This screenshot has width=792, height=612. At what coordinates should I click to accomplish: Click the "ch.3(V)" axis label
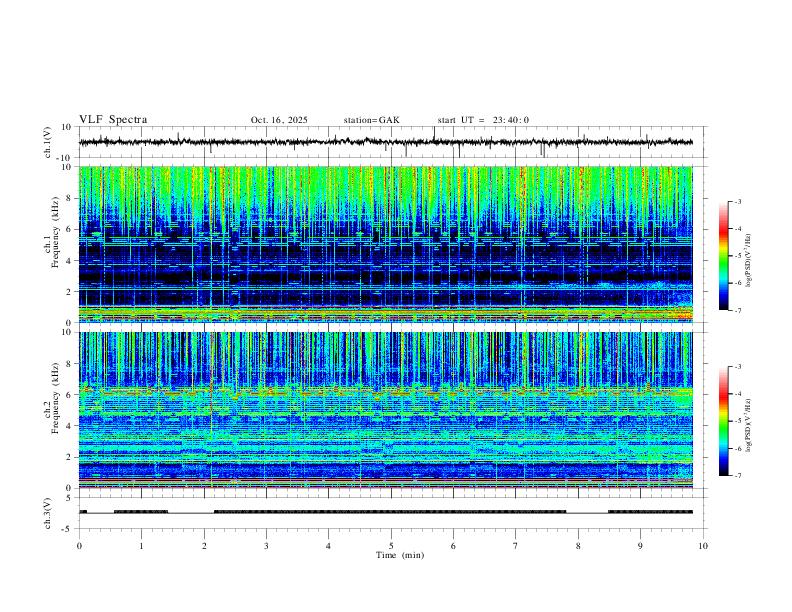(48, 513)
